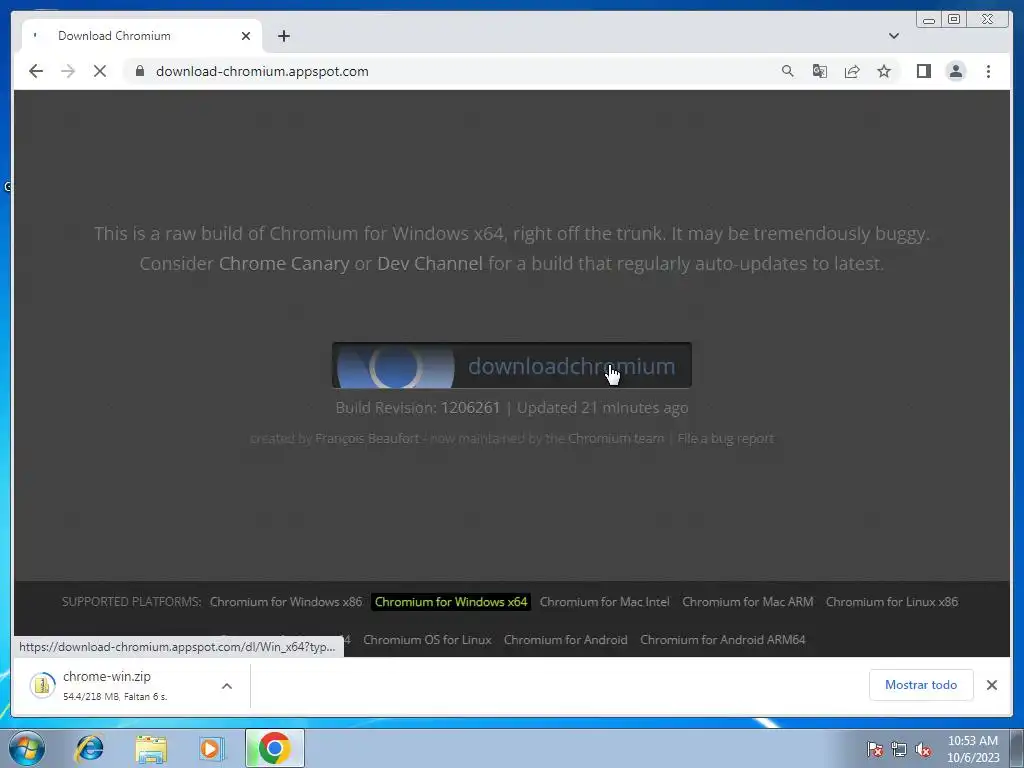Open the profile avatar menu

(955, 71)
